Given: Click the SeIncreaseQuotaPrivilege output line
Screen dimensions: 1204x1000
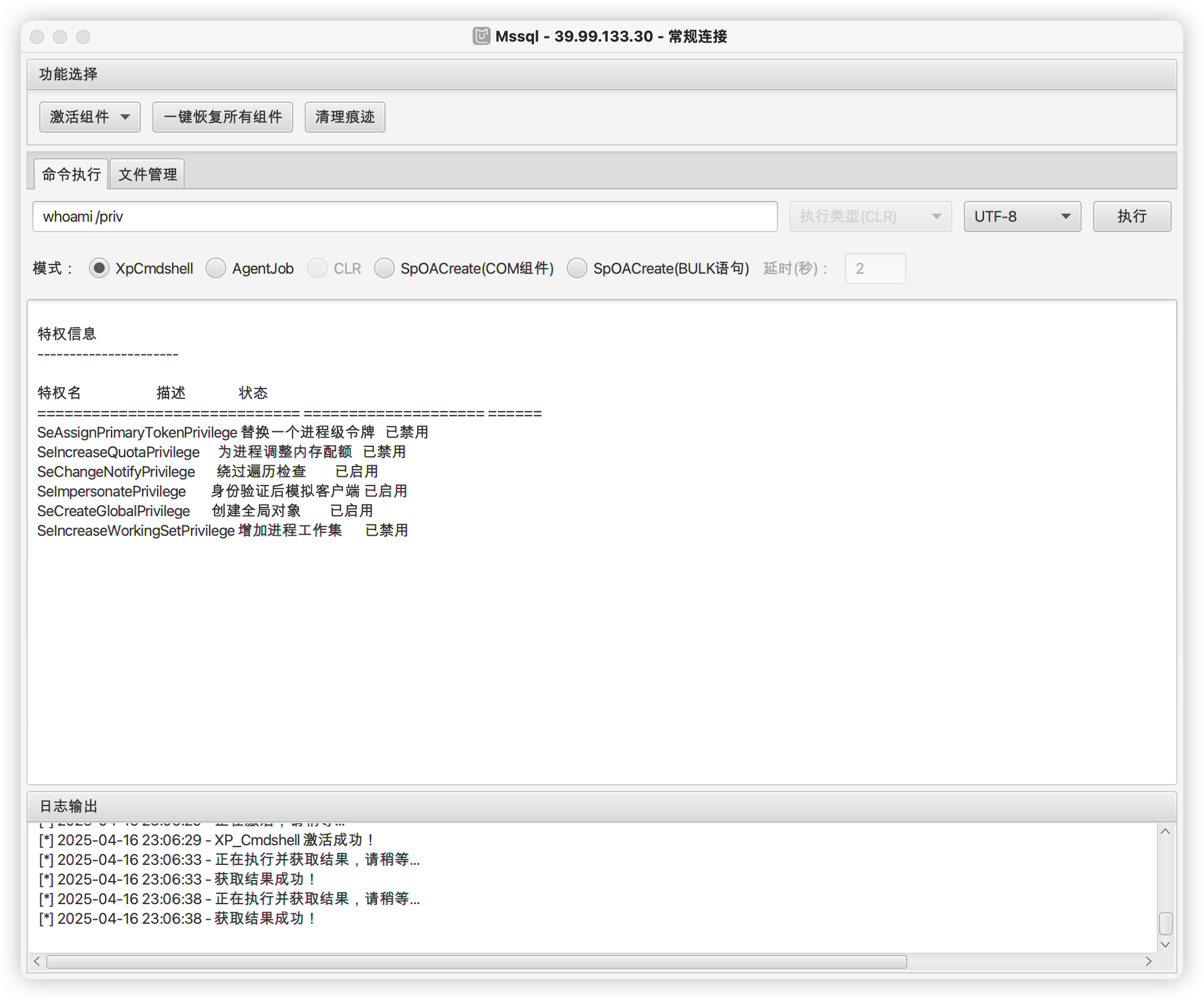Looking at the screenshot, I should click(222, 452).
